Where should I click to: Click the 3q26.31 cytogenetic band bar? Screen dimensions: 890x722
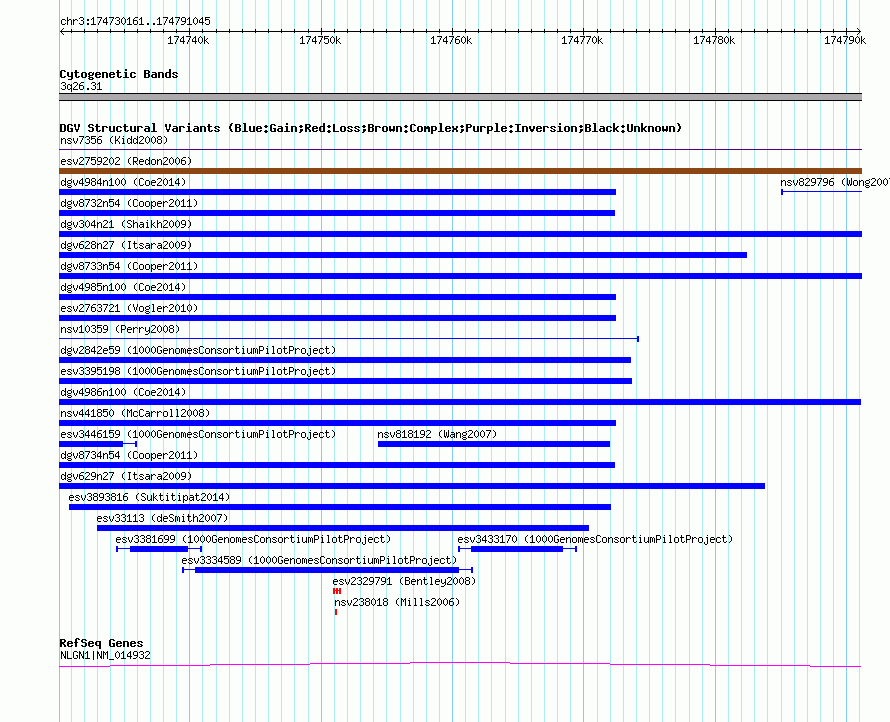(x=460, y=97)
